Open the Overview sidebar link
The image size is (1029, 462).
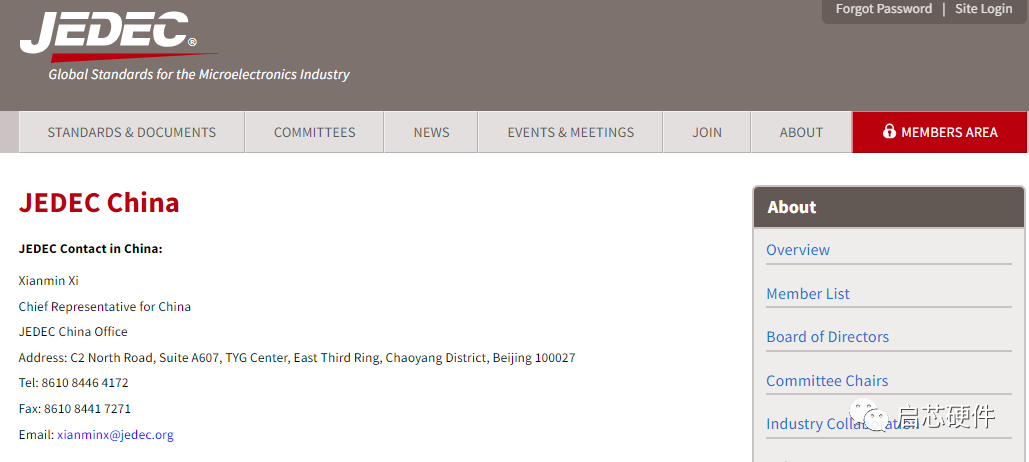798,250
